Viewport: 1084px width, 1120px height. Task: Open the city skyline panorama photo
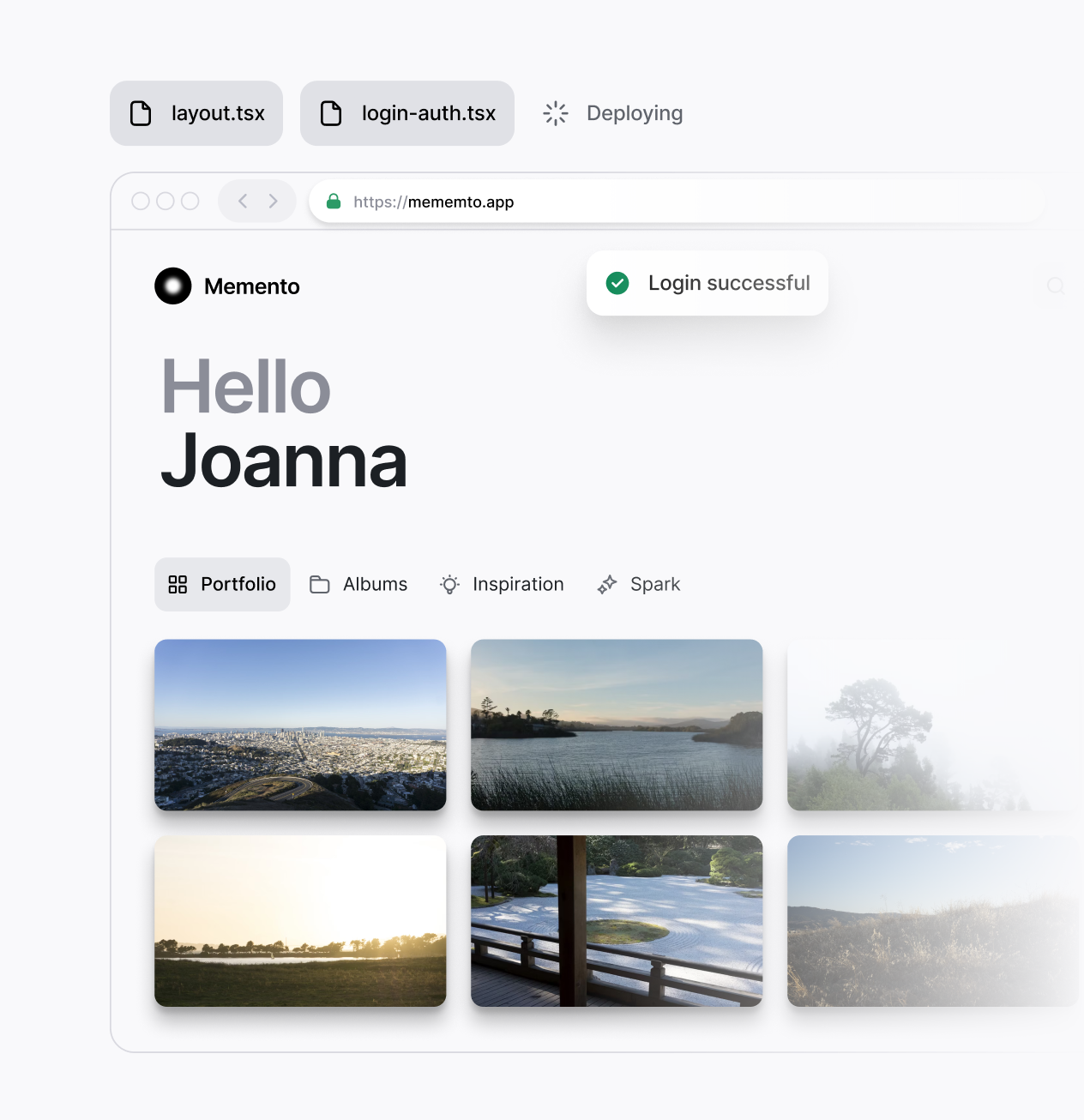pos(300,725)
